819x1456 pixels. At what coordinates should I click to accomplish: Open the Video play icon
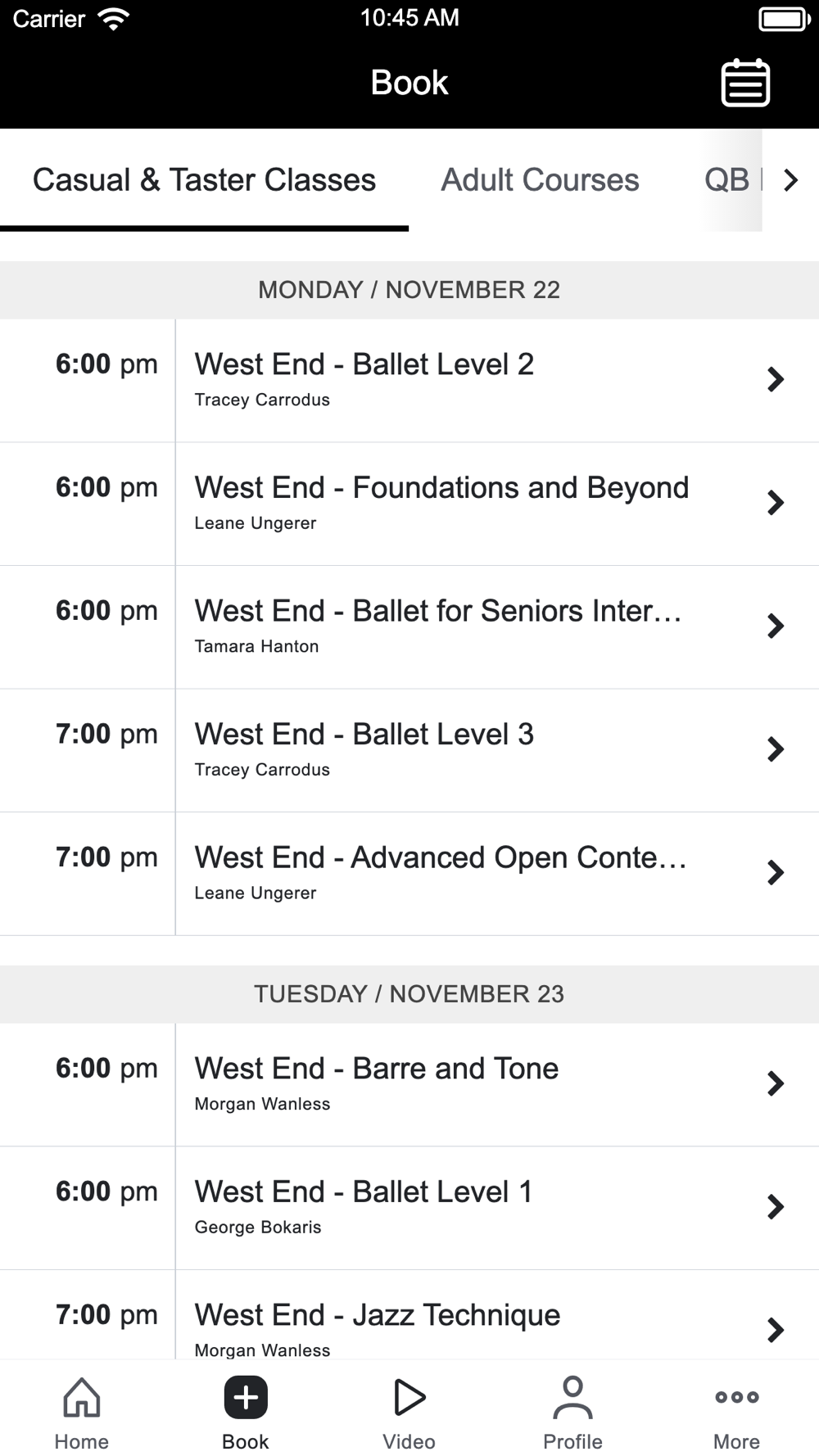tap(409, 1397)
